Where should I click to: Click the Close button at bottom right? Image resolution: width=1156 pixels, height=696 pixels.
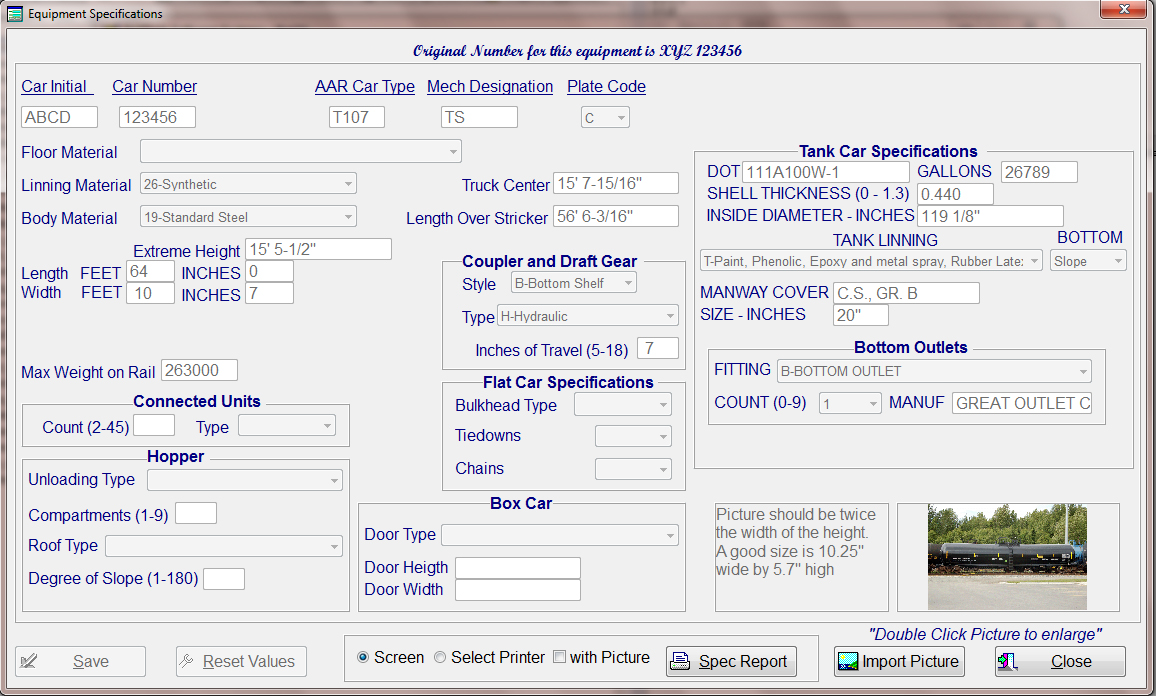click(x=1060, y=661)
